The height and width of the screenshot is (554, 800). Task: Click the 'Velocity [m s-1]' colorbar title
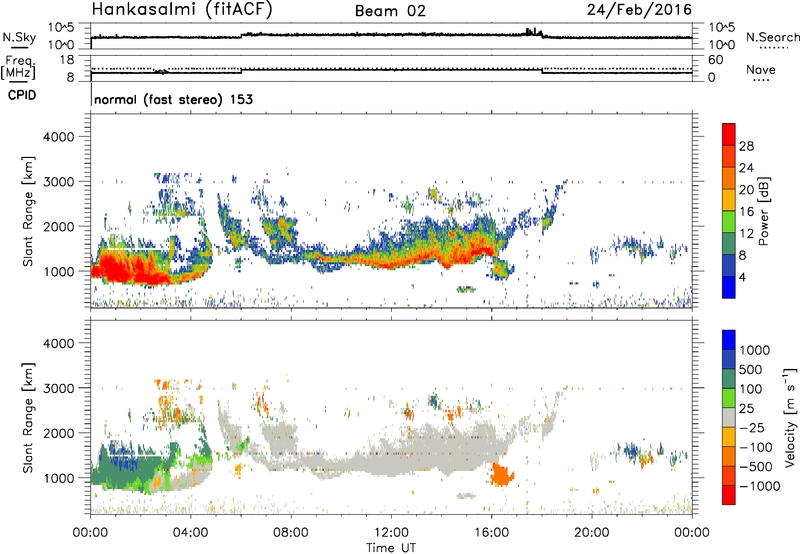tap(790, 417)
